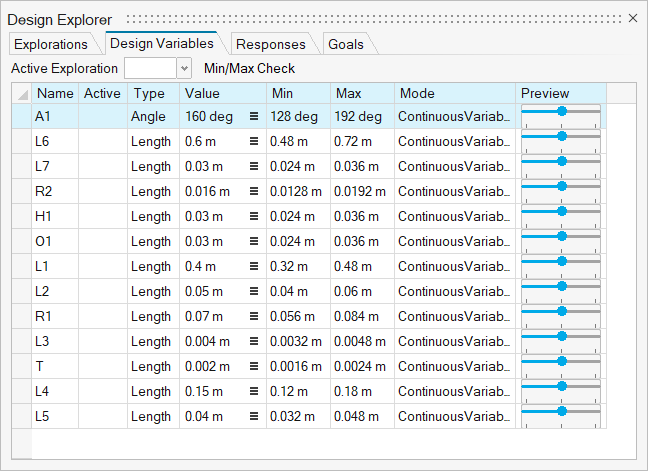Open the value menu icon for L1
This screenshot has height=471, width=648.
254,267
